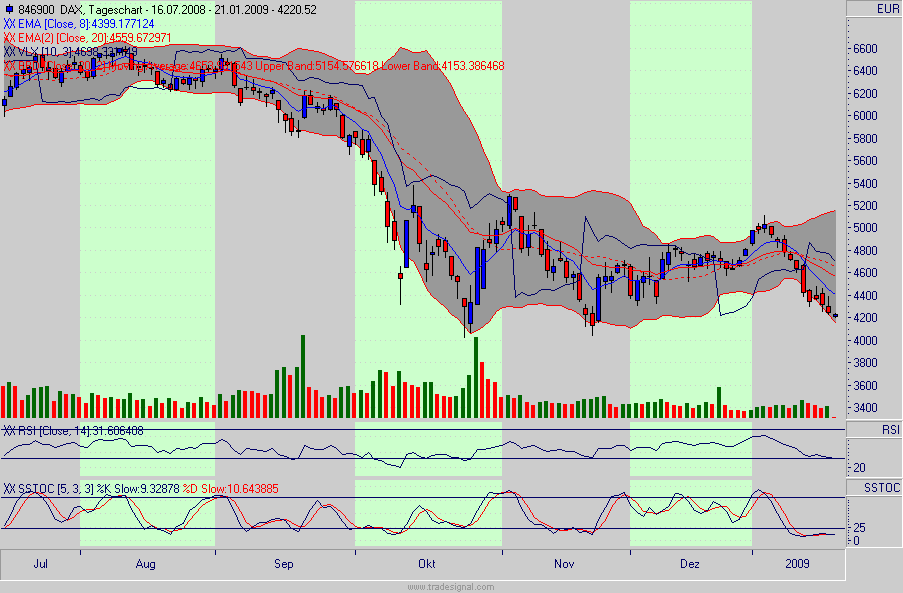
Task: Select the 2009 label on the time axis
Action: click(796, 563)
